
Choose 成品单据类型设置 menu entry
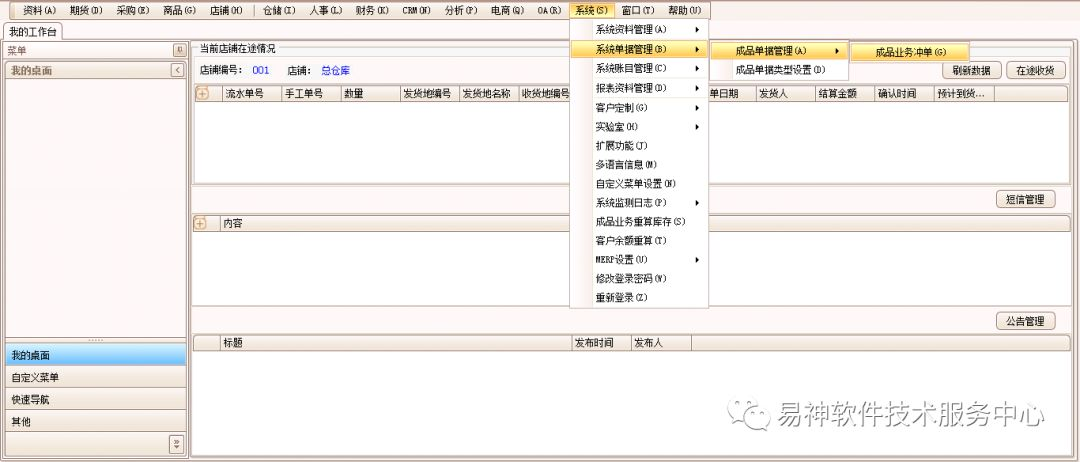click(780, 70)
